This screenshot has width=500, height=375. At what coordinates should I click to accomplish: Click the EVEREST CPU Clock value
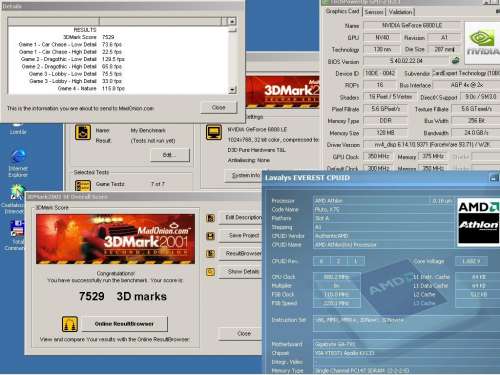(336, 277)
